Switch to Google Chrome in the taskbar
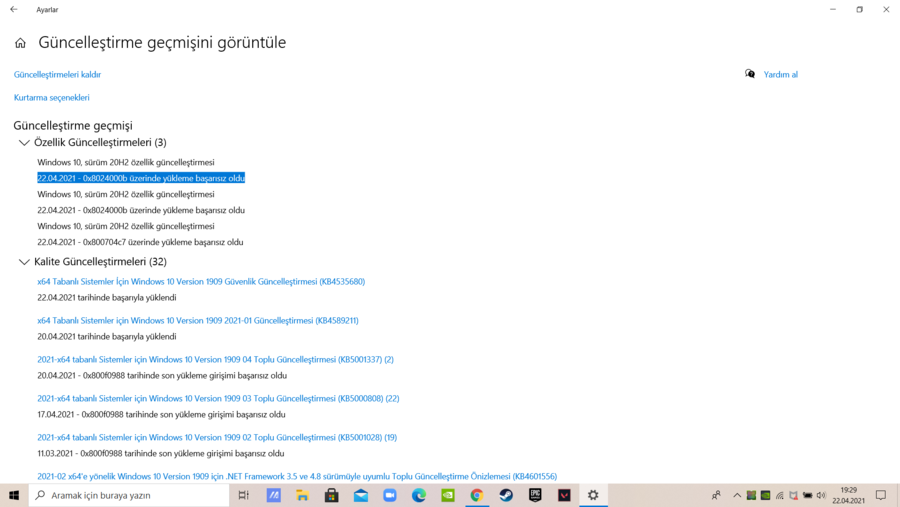This screenshot has height=507, width=900. click(x=477, y=495)
